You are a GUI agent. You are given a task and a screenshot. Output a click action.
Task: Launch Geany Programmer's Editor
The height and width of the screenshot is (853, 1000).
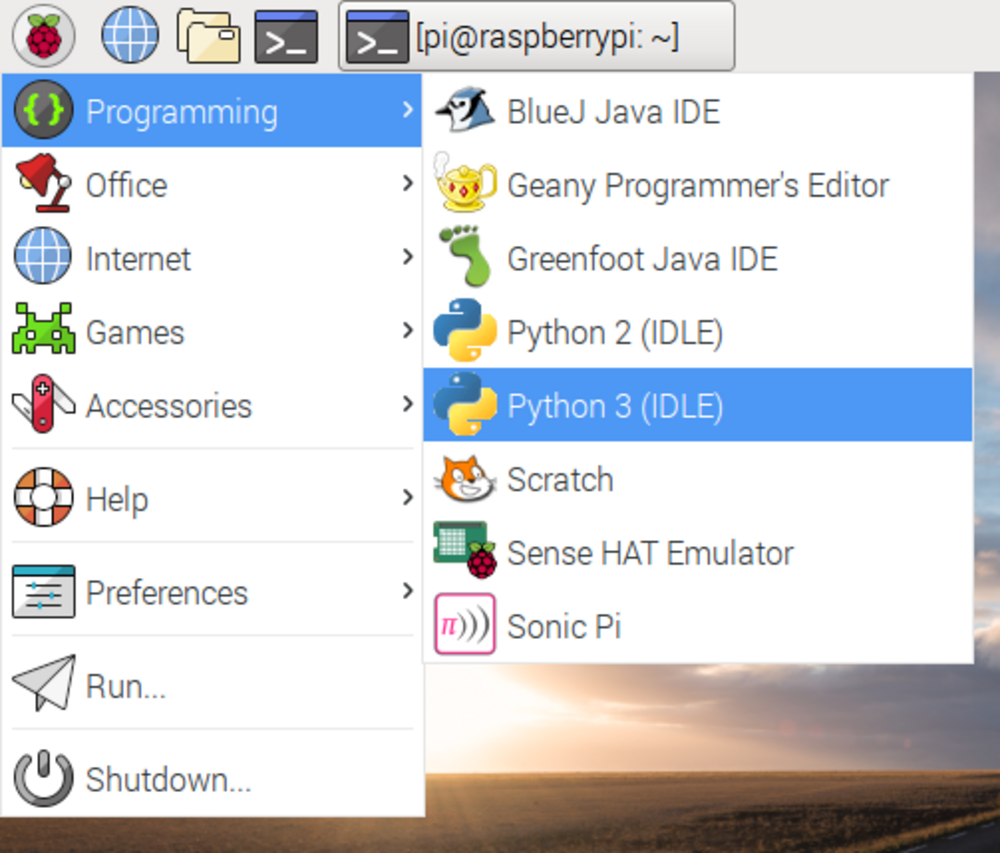click(698, 184)
